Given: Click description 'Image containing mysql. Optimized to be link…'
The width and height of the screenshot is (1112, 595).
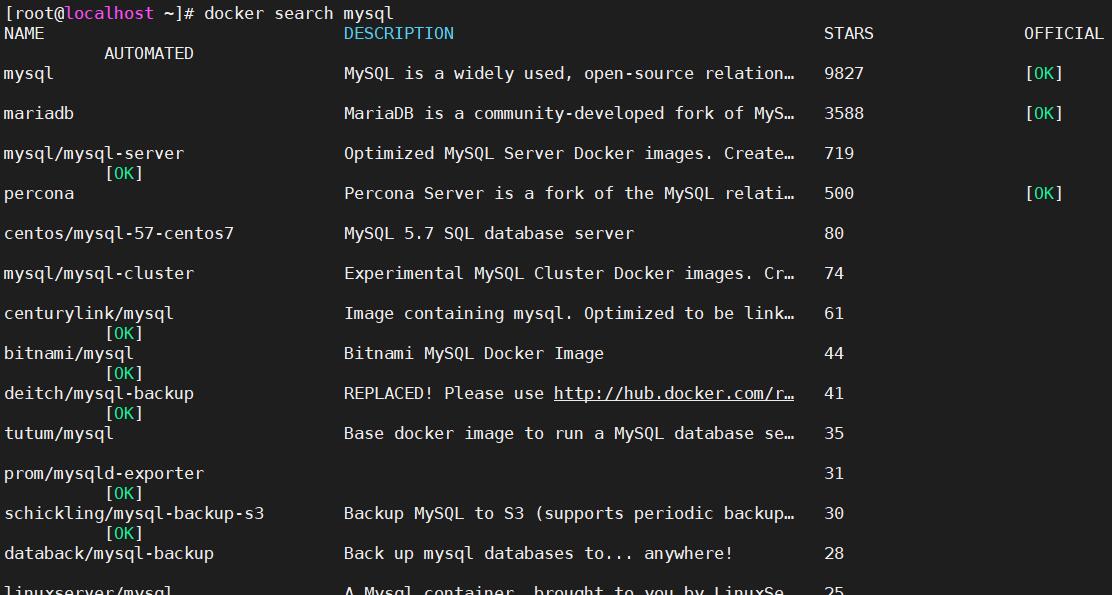Looking at the screenshot, I should click(x=569, y=313).
